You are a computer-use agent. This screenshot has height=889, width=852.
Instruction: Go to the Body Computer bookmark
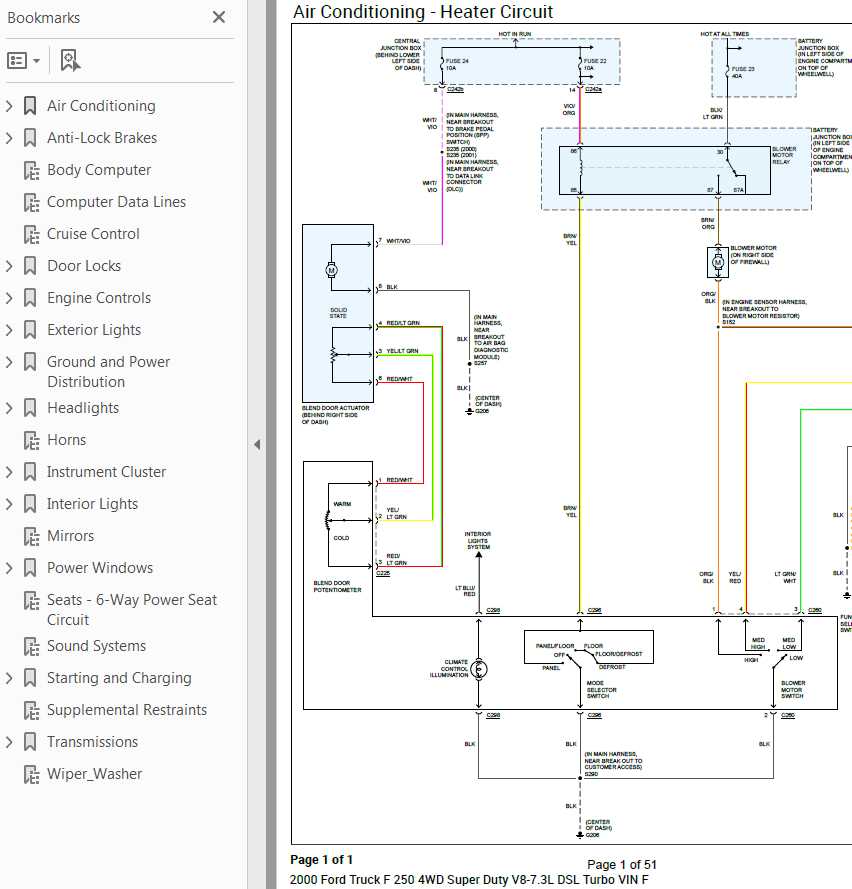click(99, 170)
